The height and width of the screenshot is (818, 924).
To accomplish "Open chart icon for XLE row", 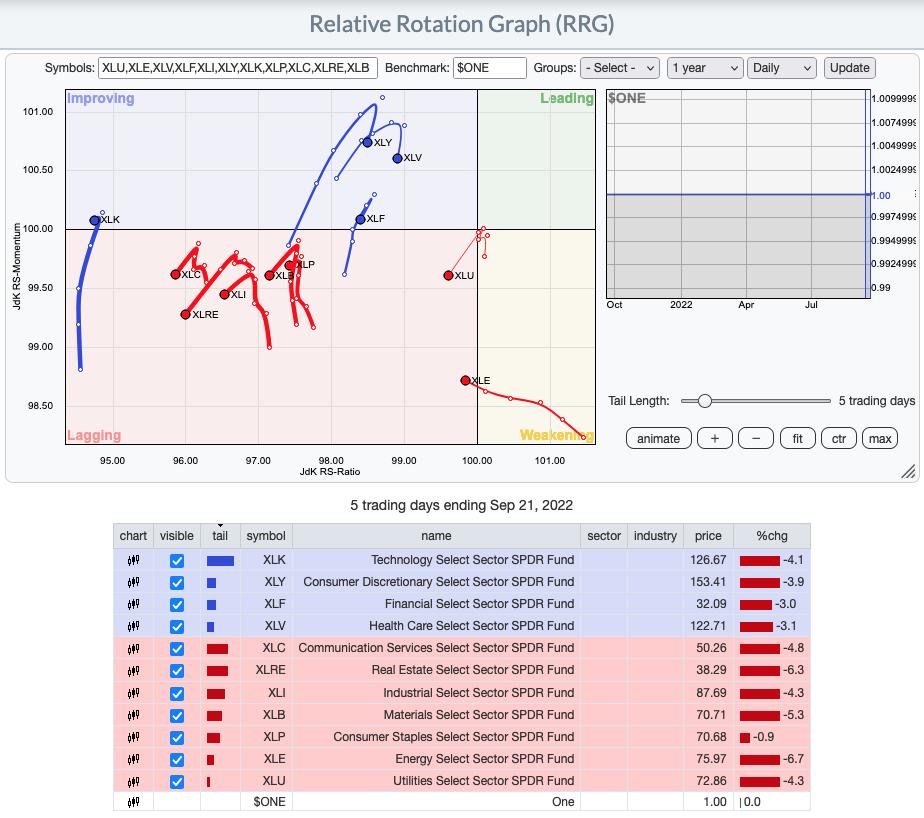I will [x=134, y=759].
